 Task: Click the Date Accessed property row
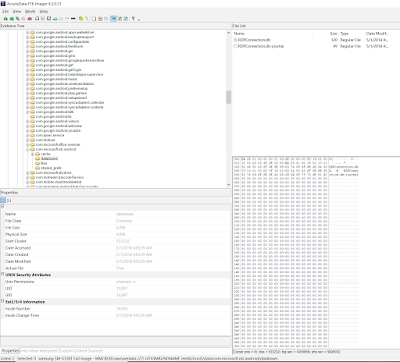(x=115, y=248)
